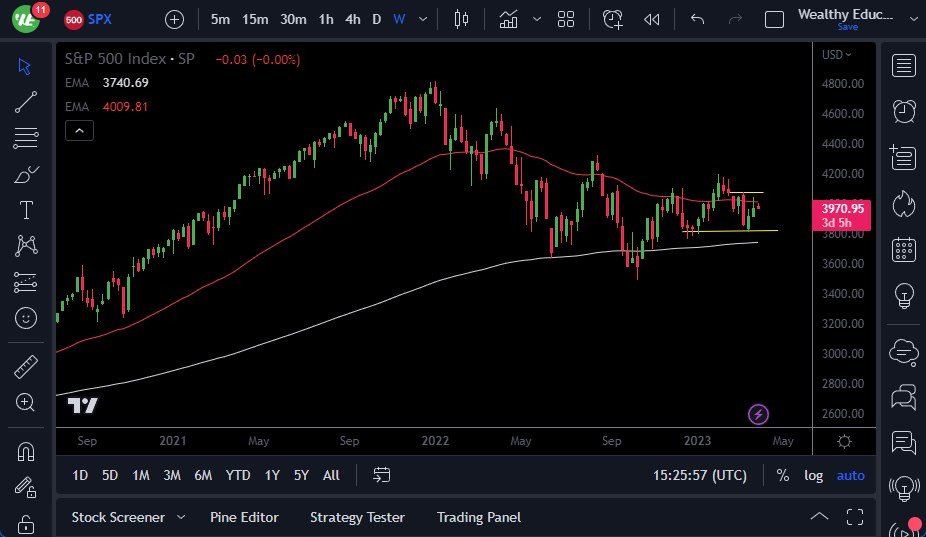
Task: Open the Alerts clock icon in right sidebar
Action: 904,111
